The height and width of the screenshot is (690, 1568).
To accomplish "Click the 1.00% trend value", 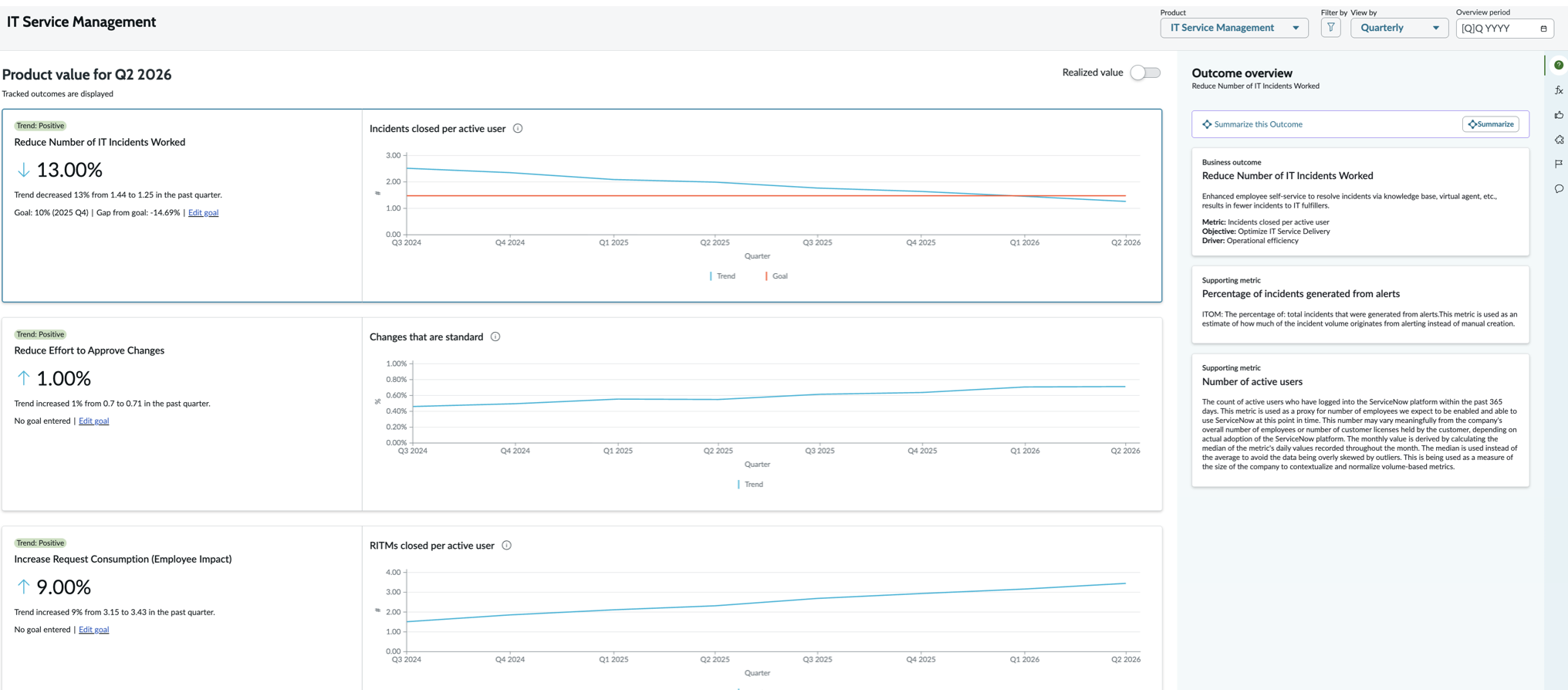I will (63, 378).
